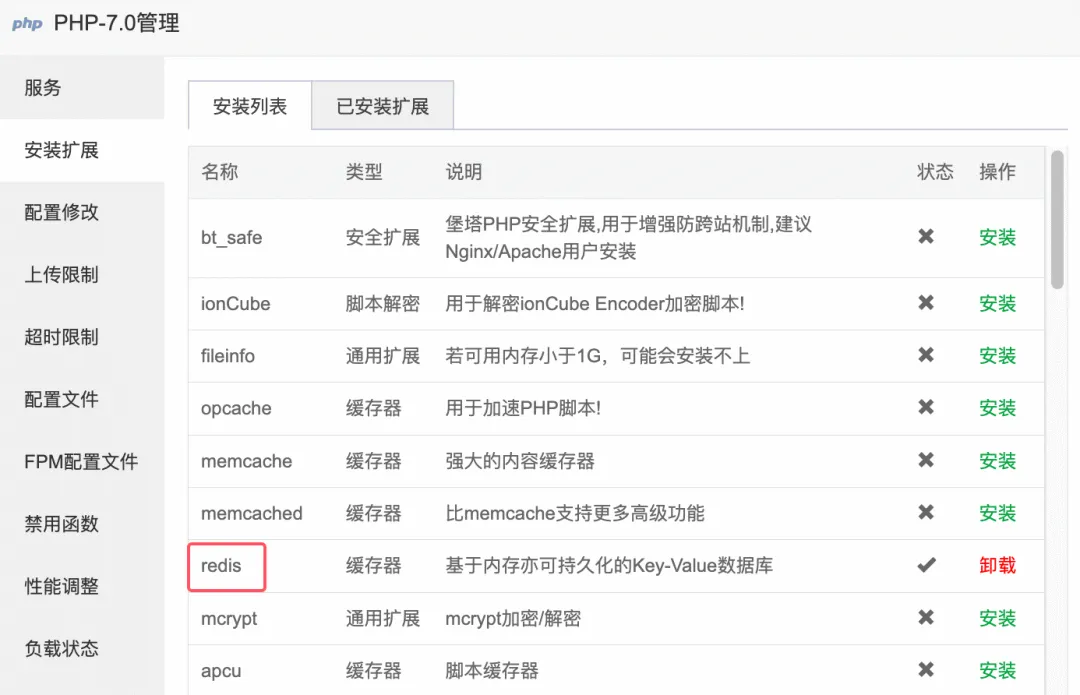
Task: Open 配置修改 in the sidebar
Action: 62,212
